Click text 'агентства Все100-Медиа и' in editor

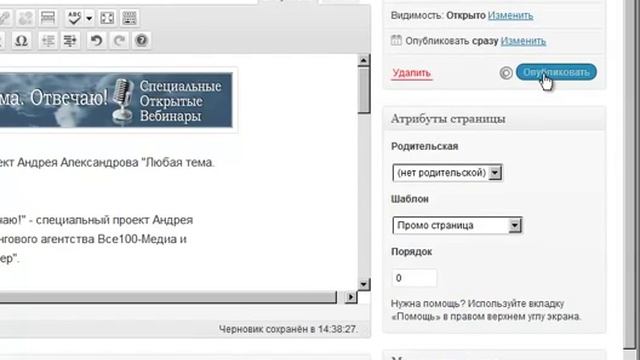(113, 239)
